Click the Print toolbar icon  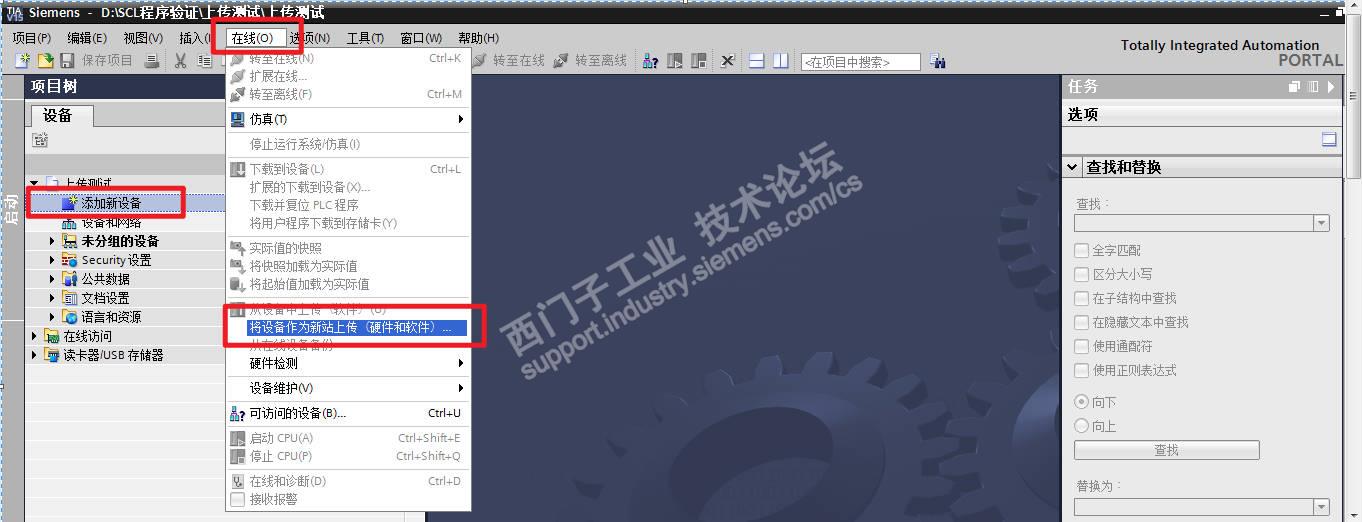point(152,61)
